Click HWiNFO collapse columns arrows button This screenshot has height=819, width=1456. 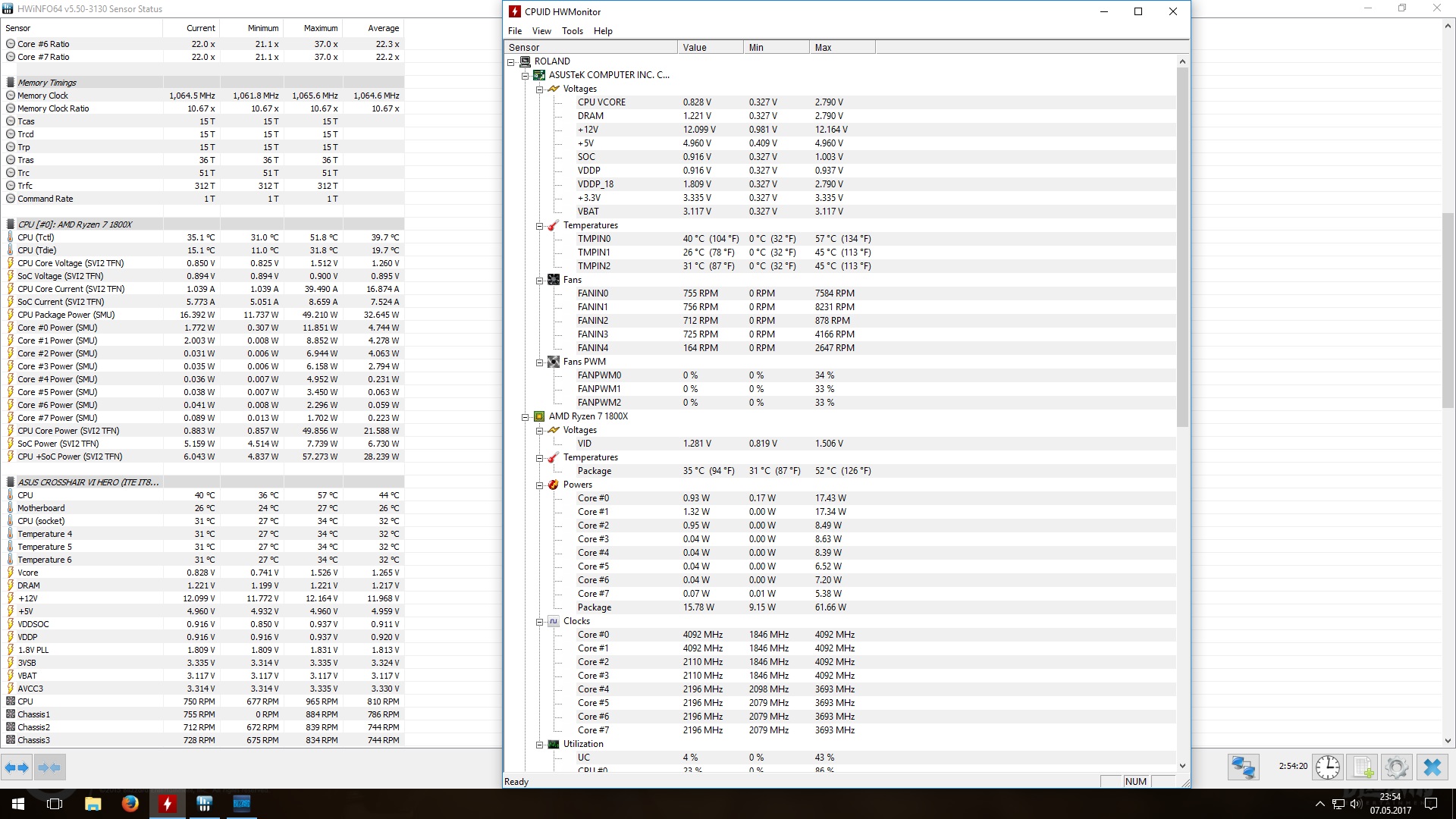(49, 767)
